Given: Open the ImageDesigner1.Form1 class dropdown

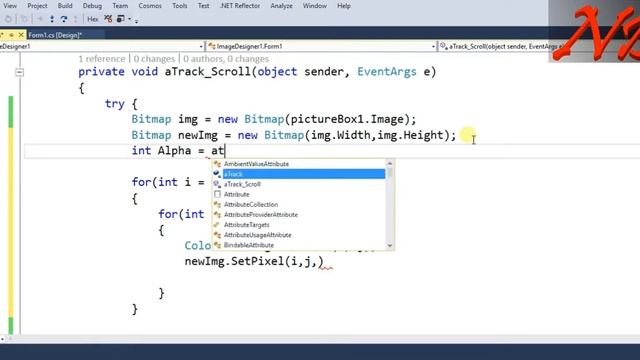Looking at the screenshot, I should (321, 47).
